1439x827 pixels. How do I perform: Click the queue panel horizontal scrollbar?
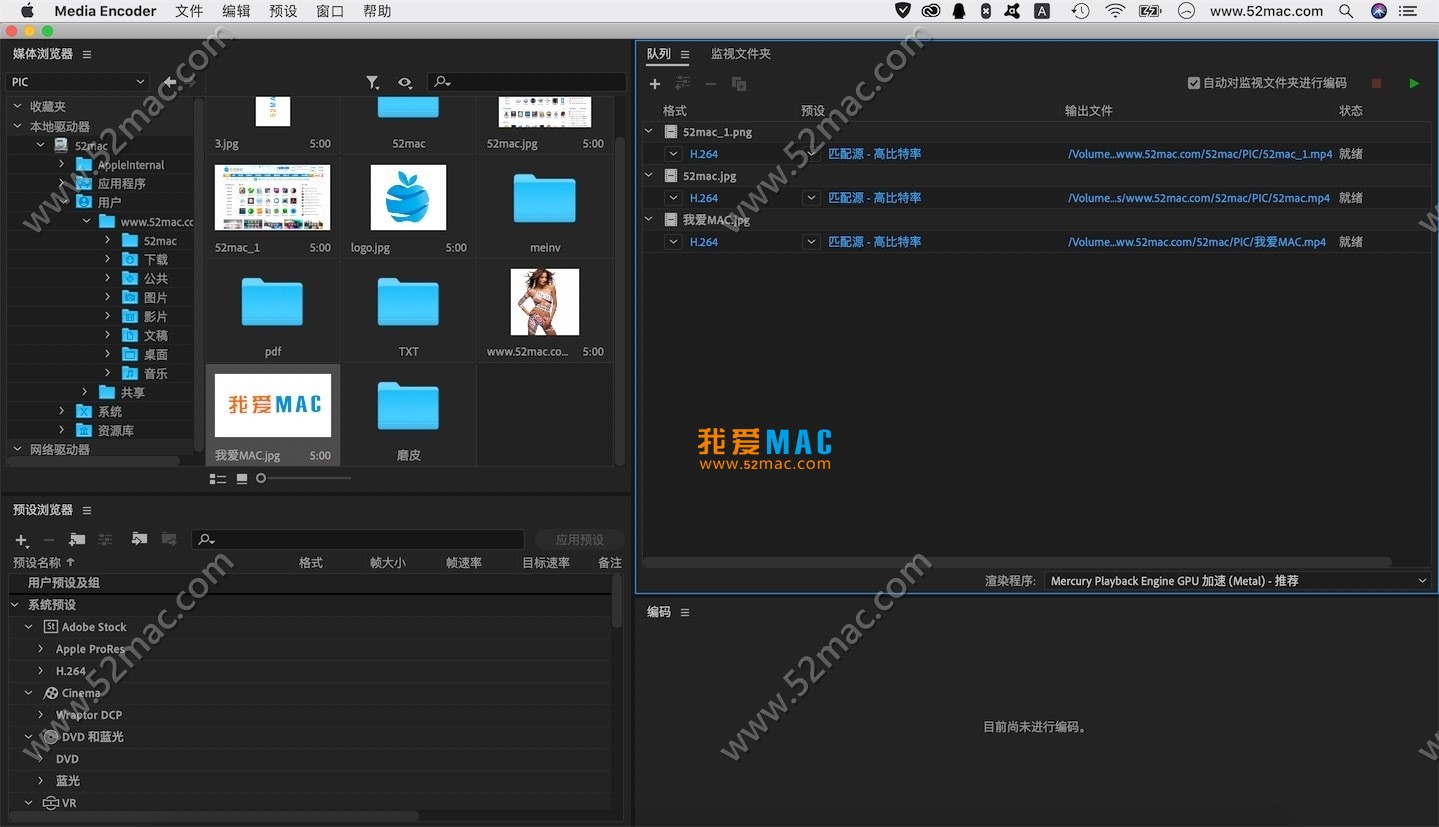(x=1016, y=562)
